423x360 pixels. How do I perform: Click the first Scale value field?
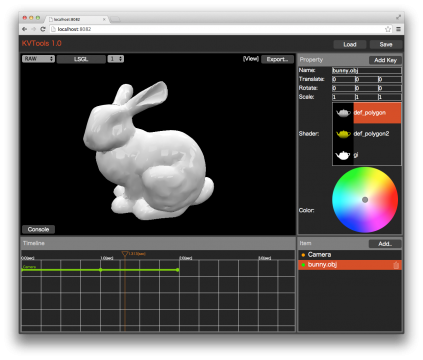[x=343, y=97]
